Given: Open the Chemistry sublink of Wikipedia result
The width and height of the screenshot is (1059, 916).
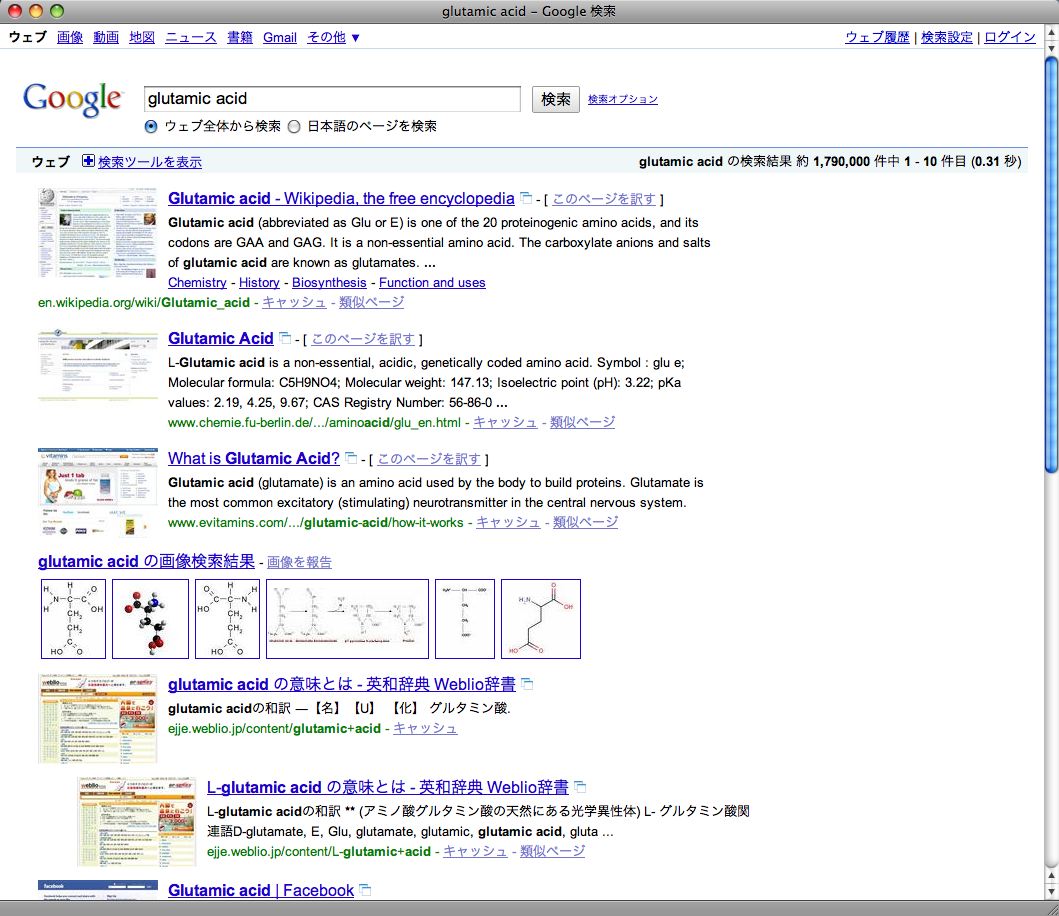Looking at the screenshot, I should 197,282.
